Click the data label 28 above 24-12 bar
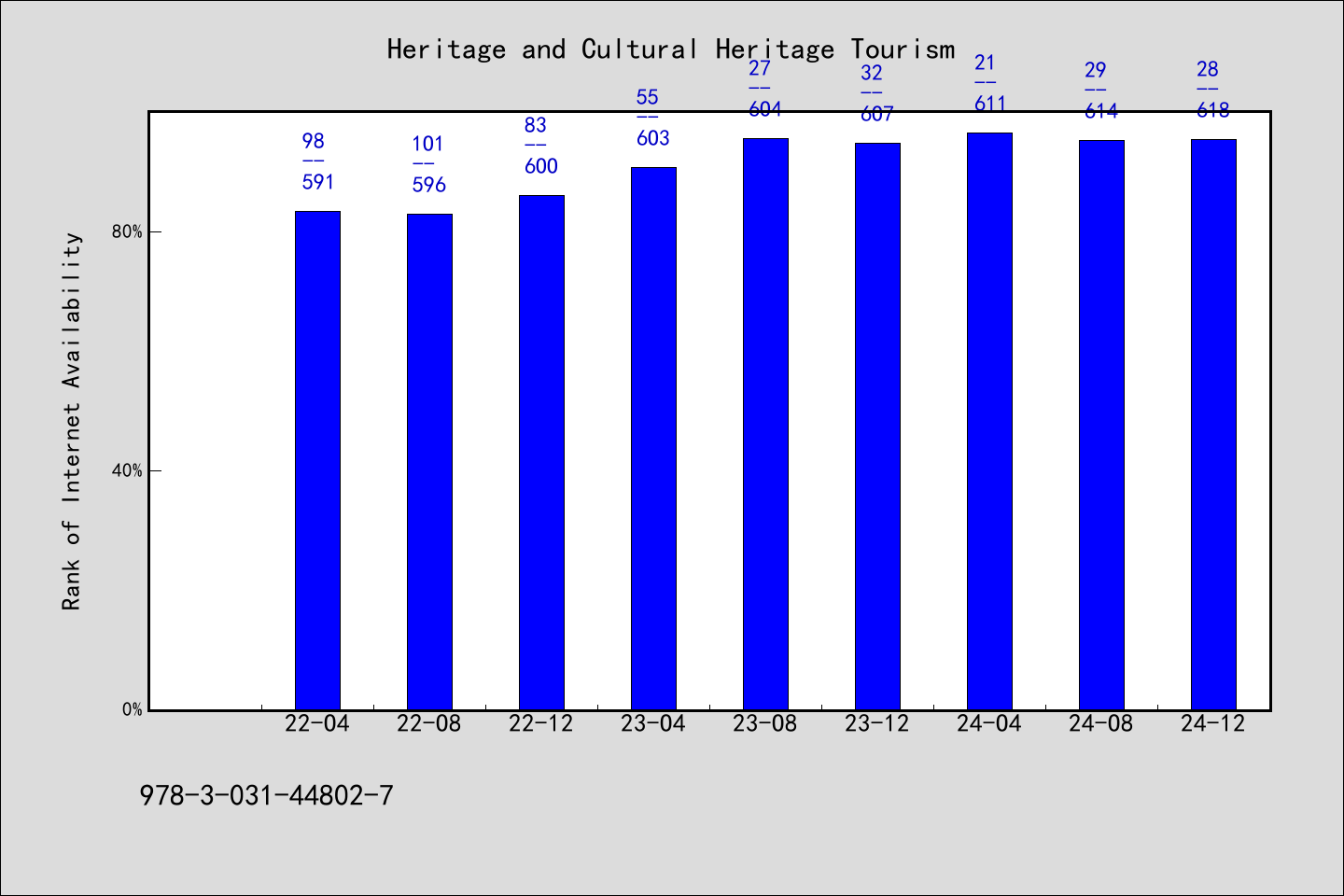1344x896 pixels. pyautogui.click(x=1208, y=69)
